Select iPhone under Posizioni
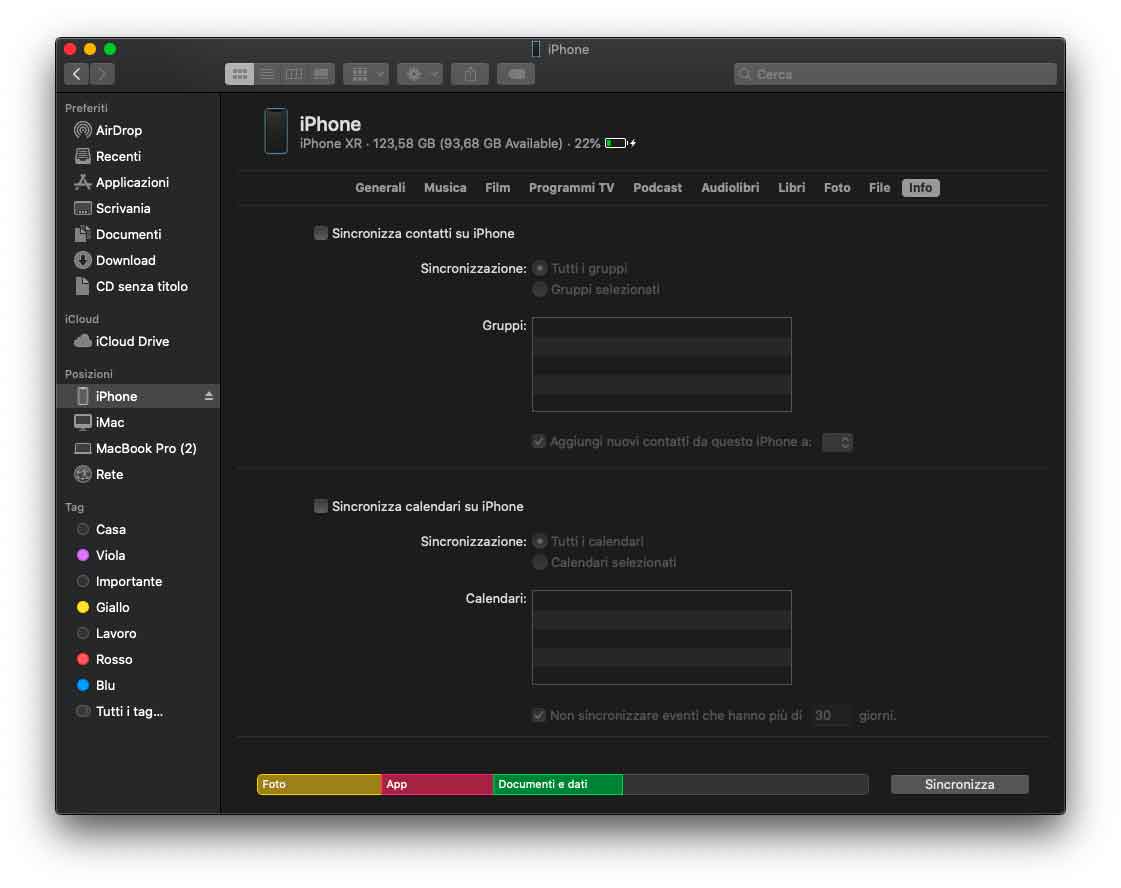Screen dimensions: 1121x888 (x=137, y=396)
